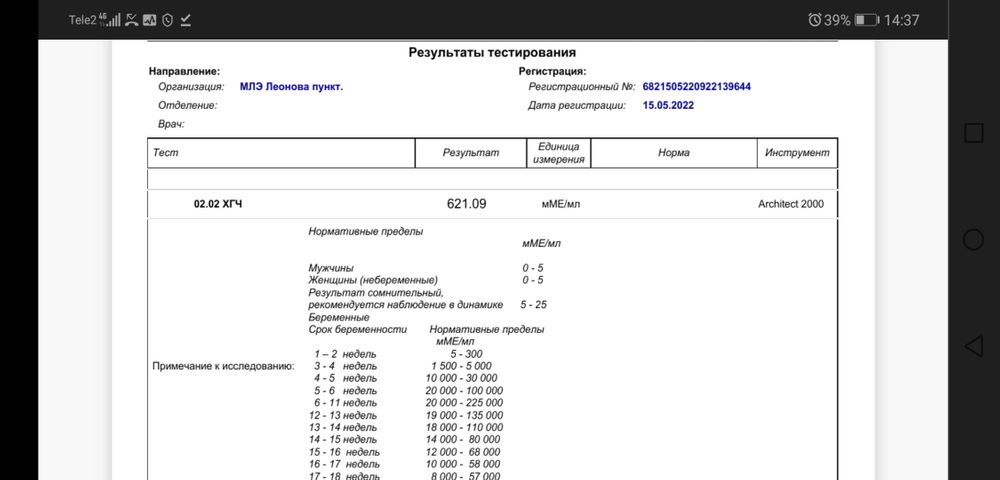
Task: Tap the Tele2 carrier label
Action: pyautogui.click(x=82, y=20)
